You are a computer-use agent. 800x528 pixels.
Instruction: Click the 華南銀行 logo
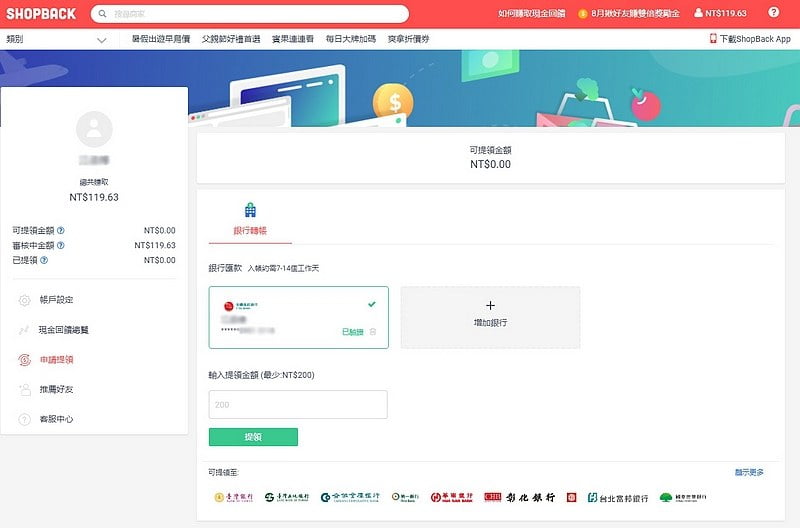(452, 497)
